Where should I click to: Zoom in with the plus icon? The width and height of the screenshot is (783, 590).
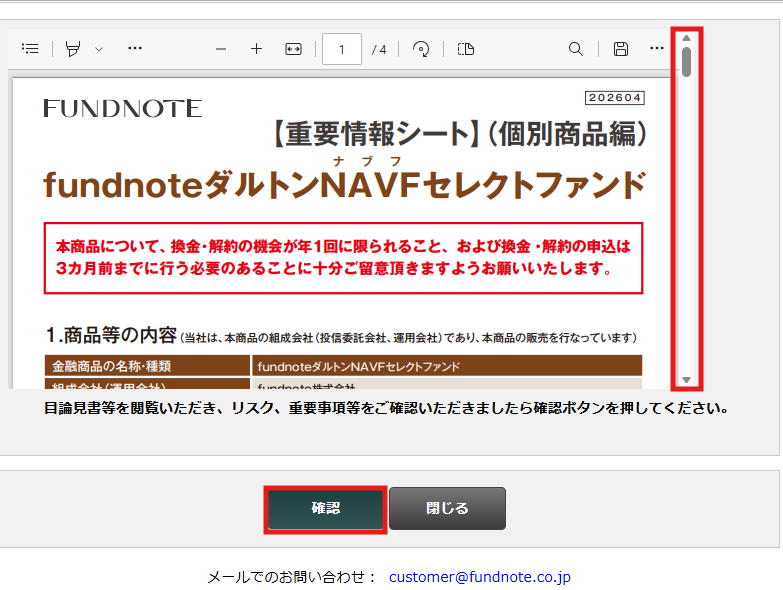point(256,49)
